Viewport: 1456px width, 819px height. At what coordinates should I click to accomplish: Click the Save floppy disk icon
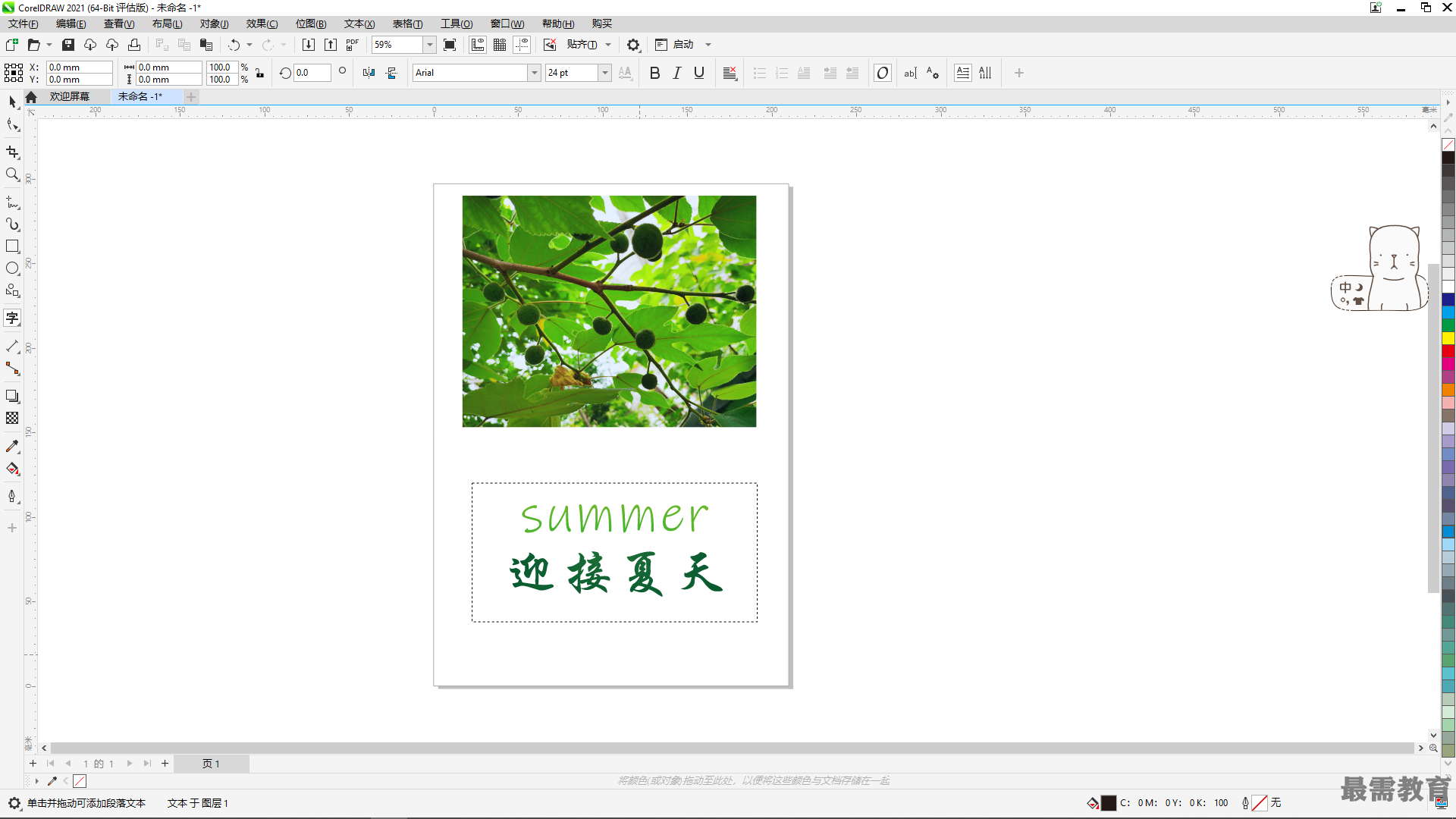(68, 45)
